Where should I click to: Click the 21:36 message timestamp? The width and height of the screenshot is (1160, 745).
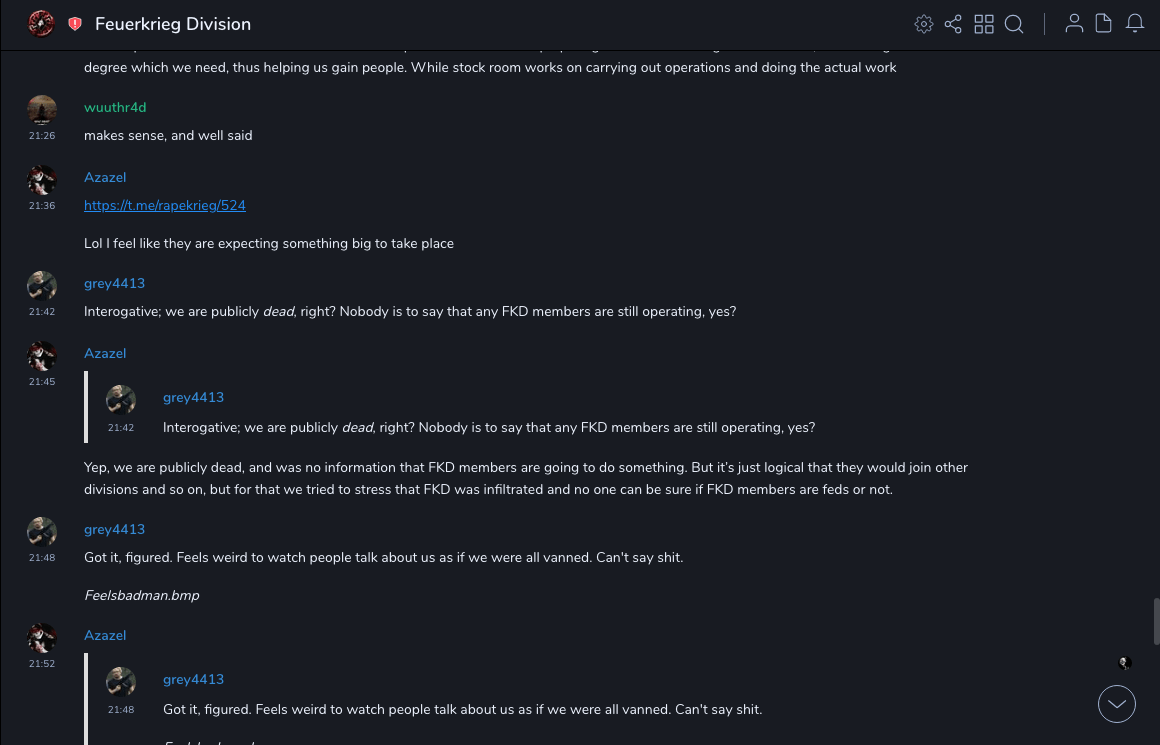pos(42,206)
